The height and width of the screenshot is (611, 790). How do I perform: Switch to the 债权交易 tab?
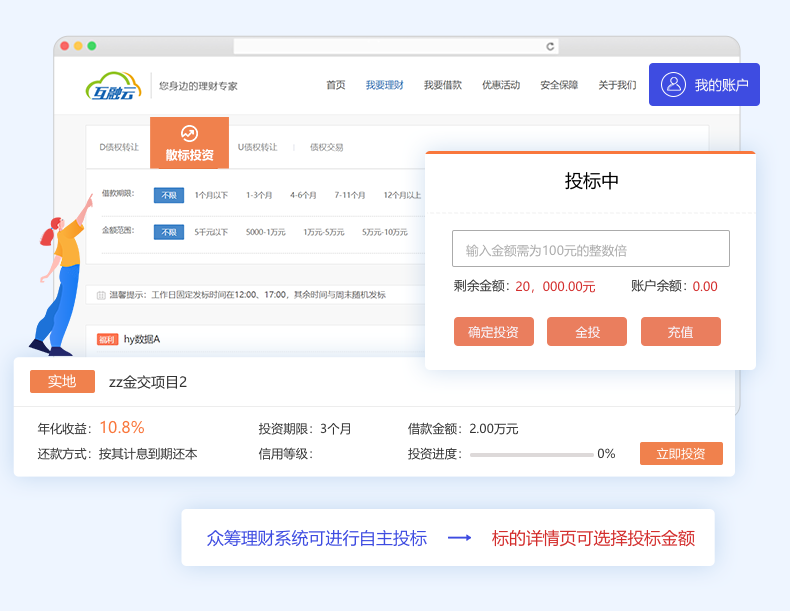point(326,147)
